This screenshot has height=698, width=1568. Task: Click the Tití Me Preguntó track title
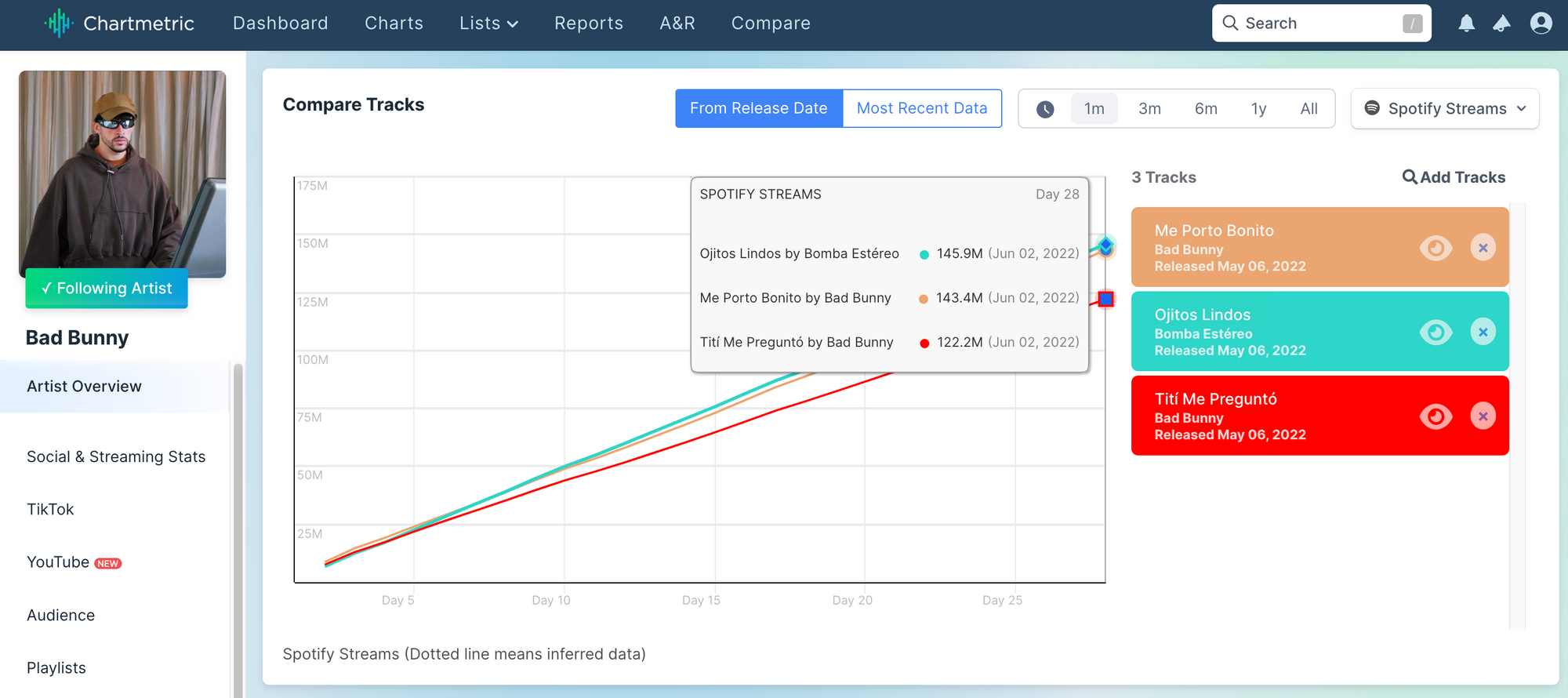click(1215, 398)
